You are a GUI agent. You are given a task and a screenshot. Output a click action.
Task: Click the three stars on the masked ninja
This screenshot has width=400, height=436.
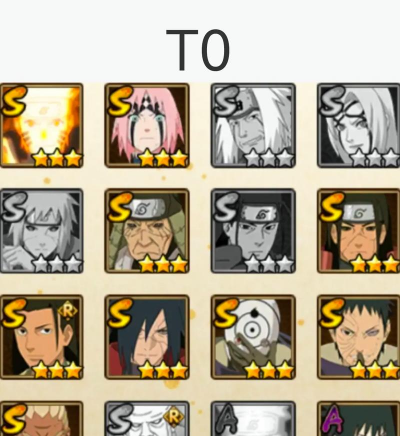point(269,371)
